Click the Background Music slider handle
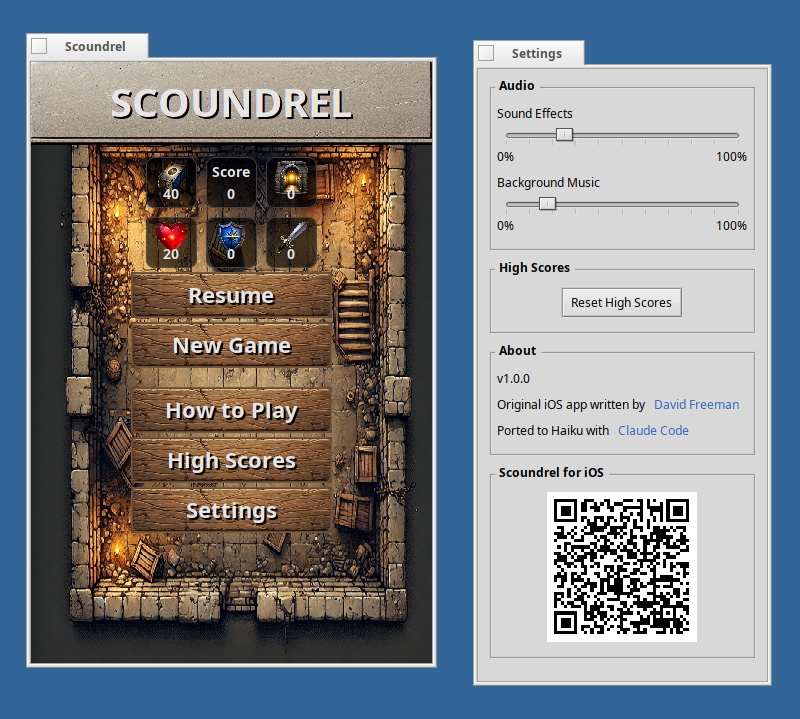The image size is (800, 719). pyautogui.click(x=546, y=203)
